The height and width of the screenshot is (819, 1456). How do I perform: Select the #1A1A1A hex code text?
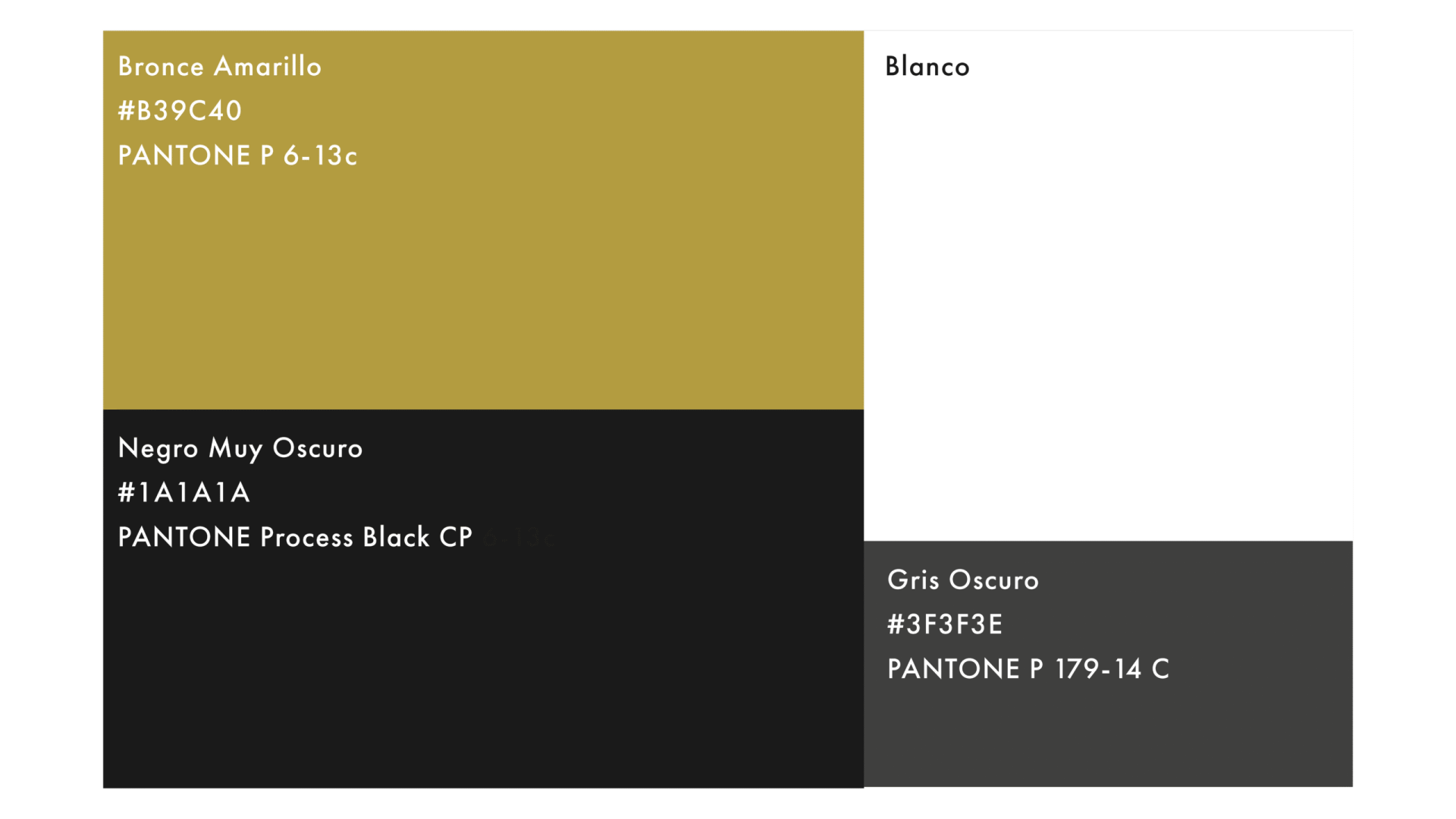tap(184, 493)
